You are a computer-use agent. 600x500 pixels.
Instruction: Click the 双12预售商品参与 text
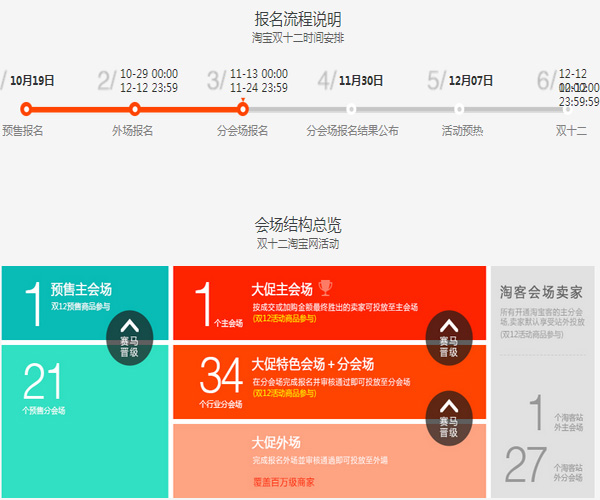coord(81,306)
